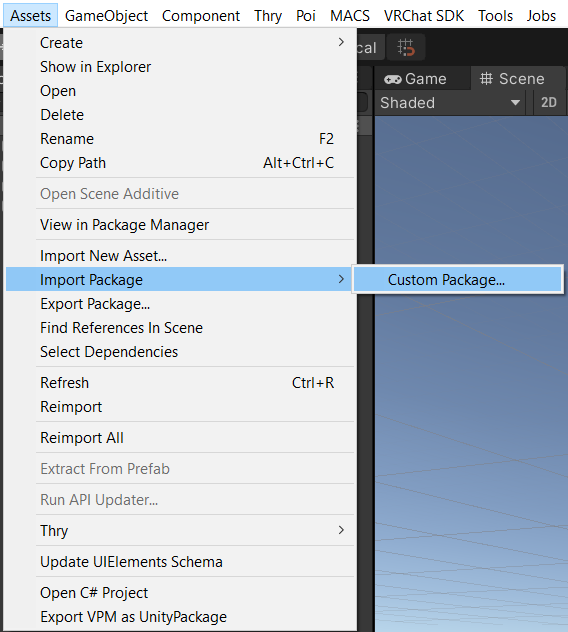Click the Thry submenu arrow

pos(341,530)
